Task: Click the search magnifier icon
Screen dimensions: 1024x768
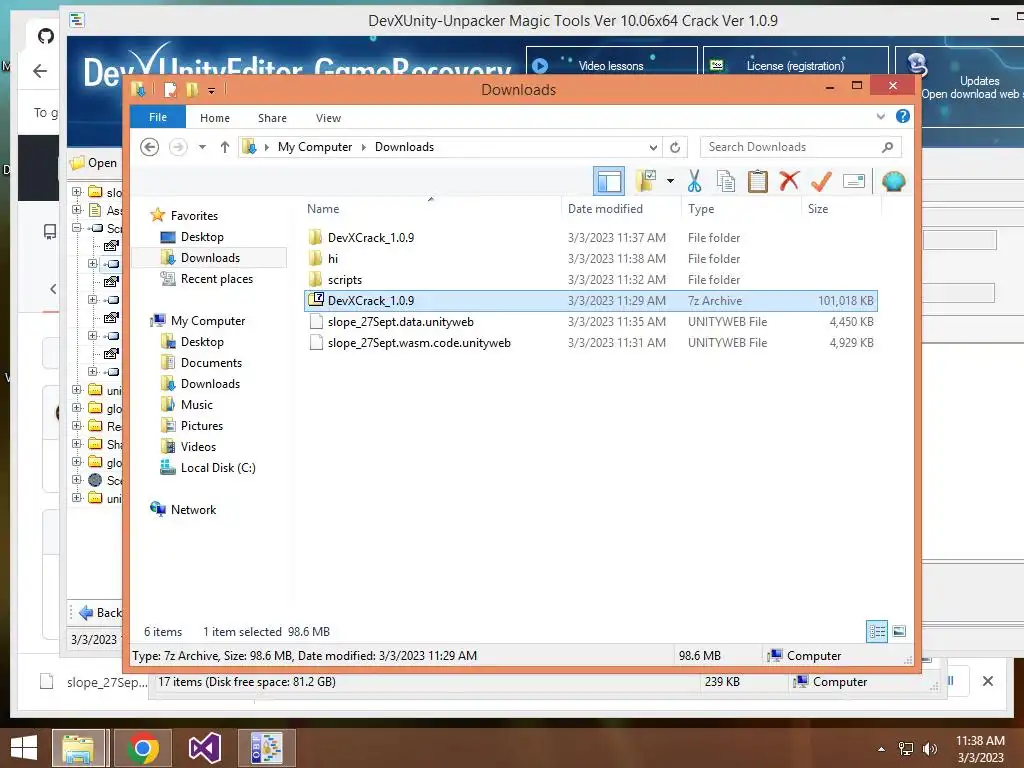Action: (x=887, y=147)
